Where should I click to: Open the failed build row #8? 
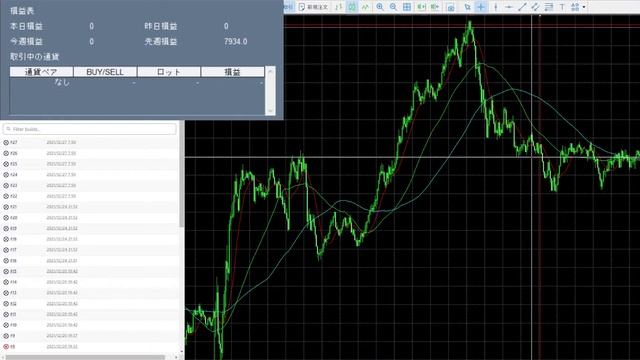point(90,347)
